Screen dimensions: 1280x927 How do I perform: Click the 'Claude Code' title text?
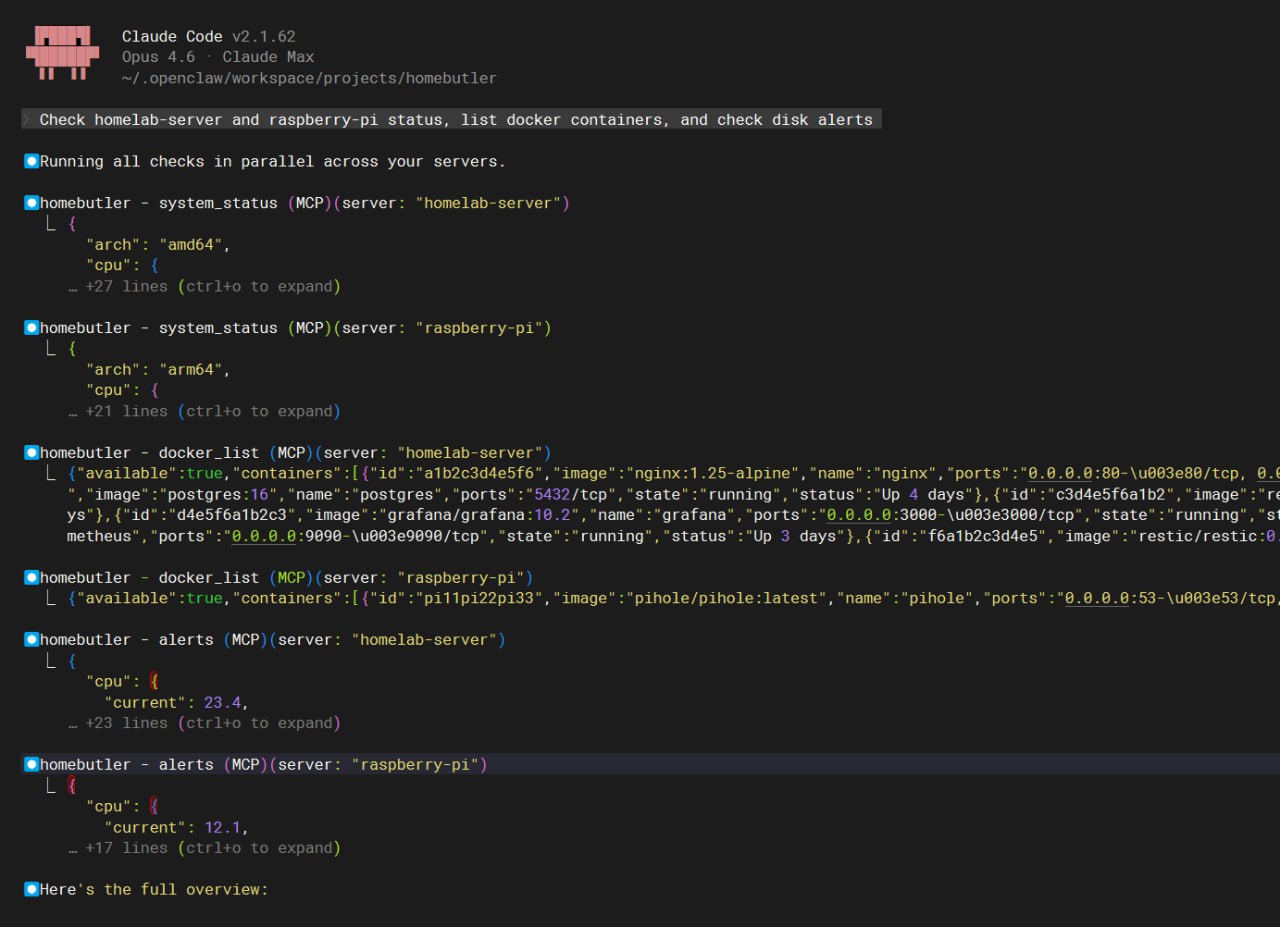(172, 37)
